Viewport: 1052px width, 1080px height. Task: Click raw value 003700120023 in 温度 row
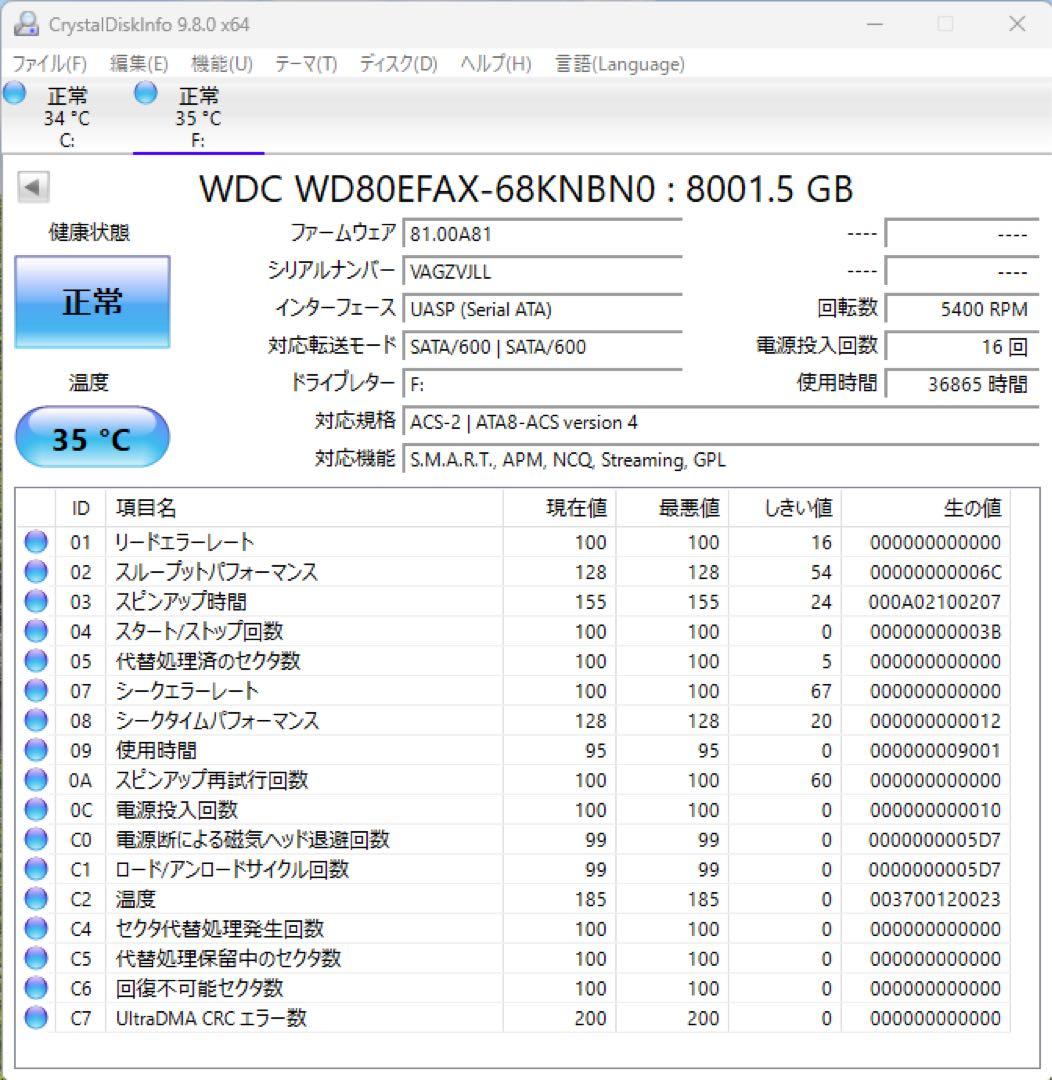coord(934,900)
